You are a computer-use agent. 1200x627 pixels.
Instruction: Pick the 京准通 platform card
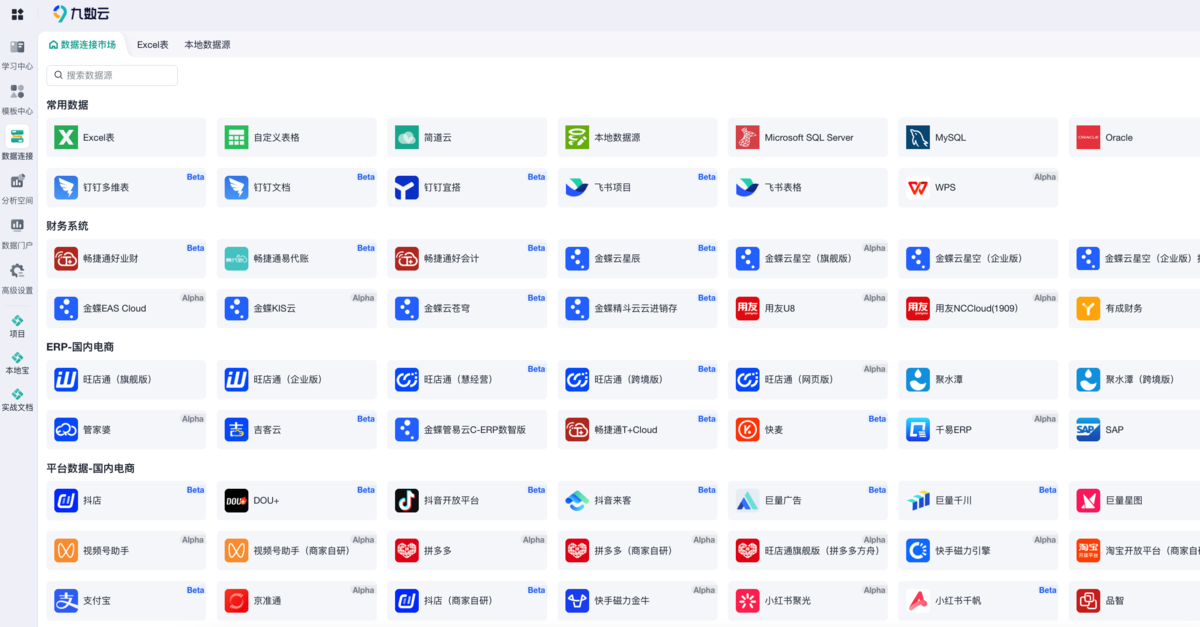coord(297,601)
